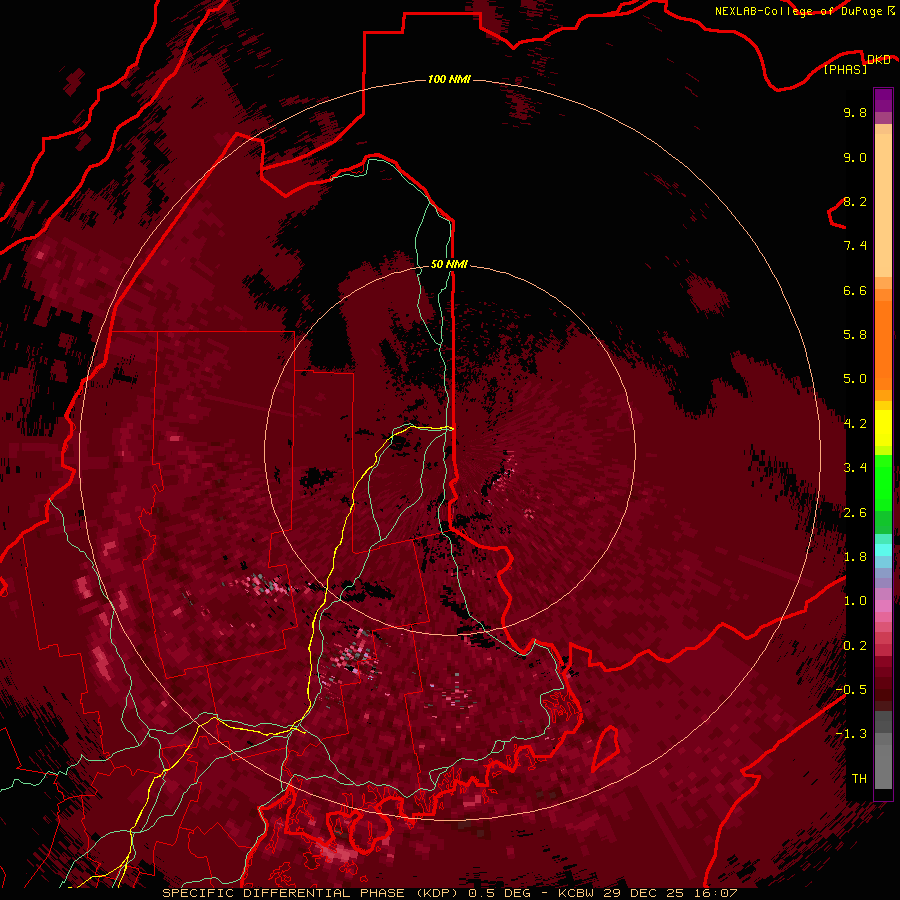900x900 pixels.
Task: Click the 3.4 legend value
Action: [x=855, y=468]
